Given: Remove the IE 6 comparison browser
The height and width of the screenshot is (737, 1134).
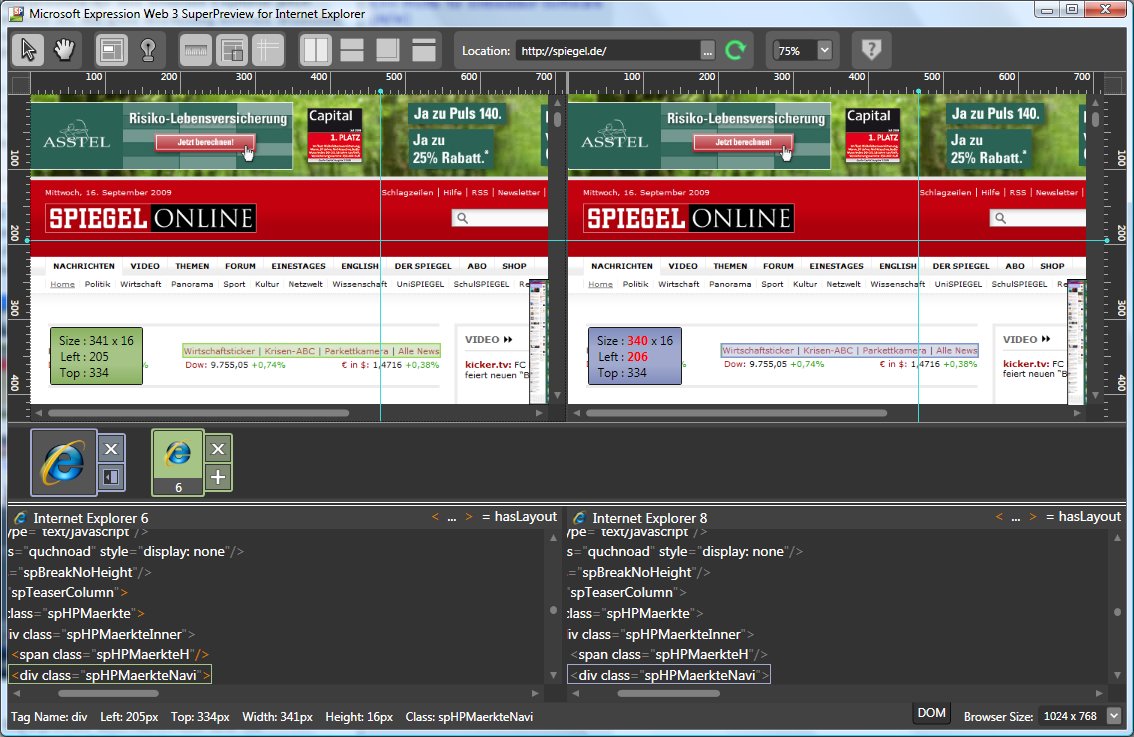Looking at the screenshot, I should click(218, 449).
